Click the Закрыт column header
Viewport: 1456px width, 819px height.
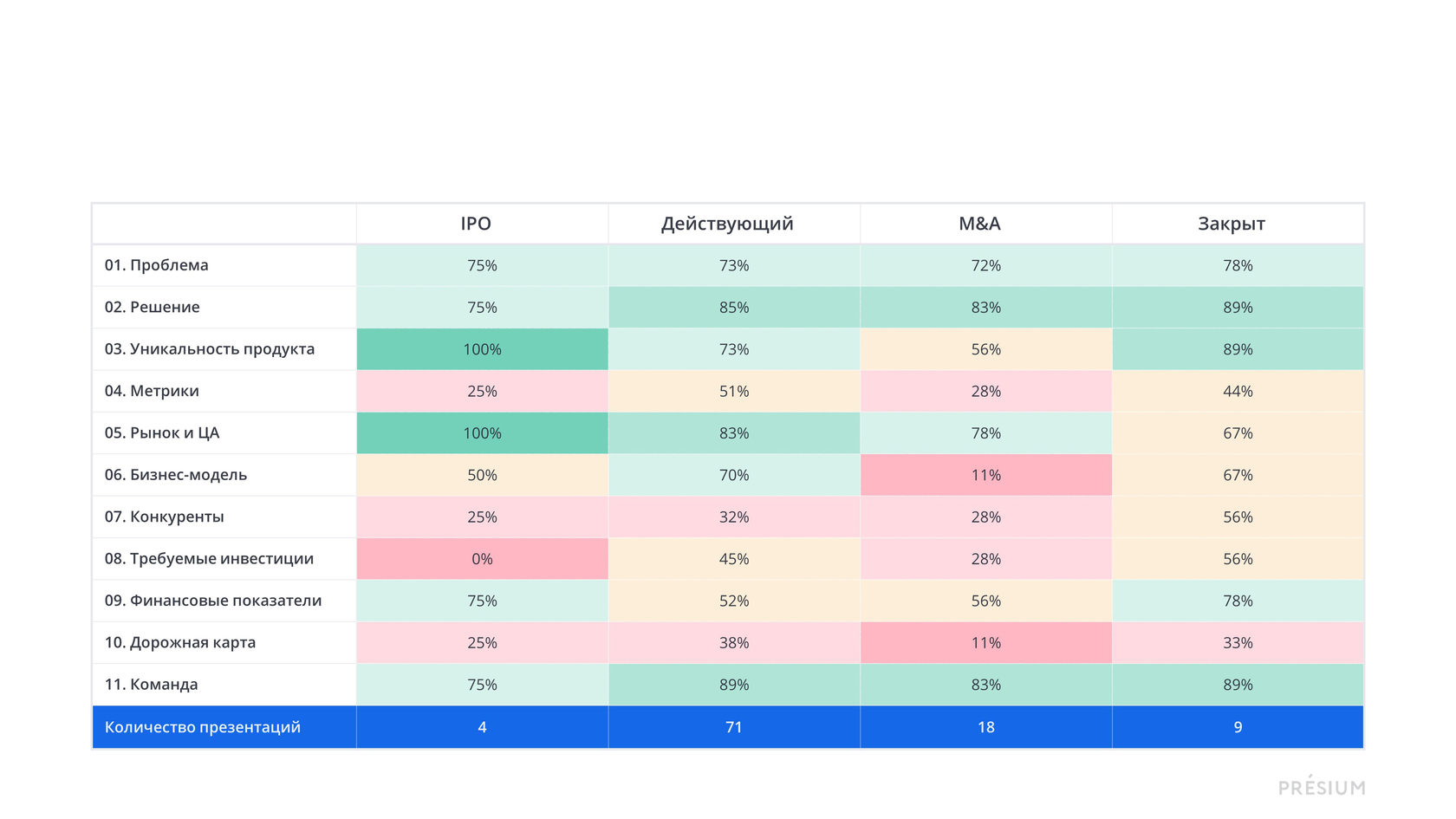pos(1232,224)
